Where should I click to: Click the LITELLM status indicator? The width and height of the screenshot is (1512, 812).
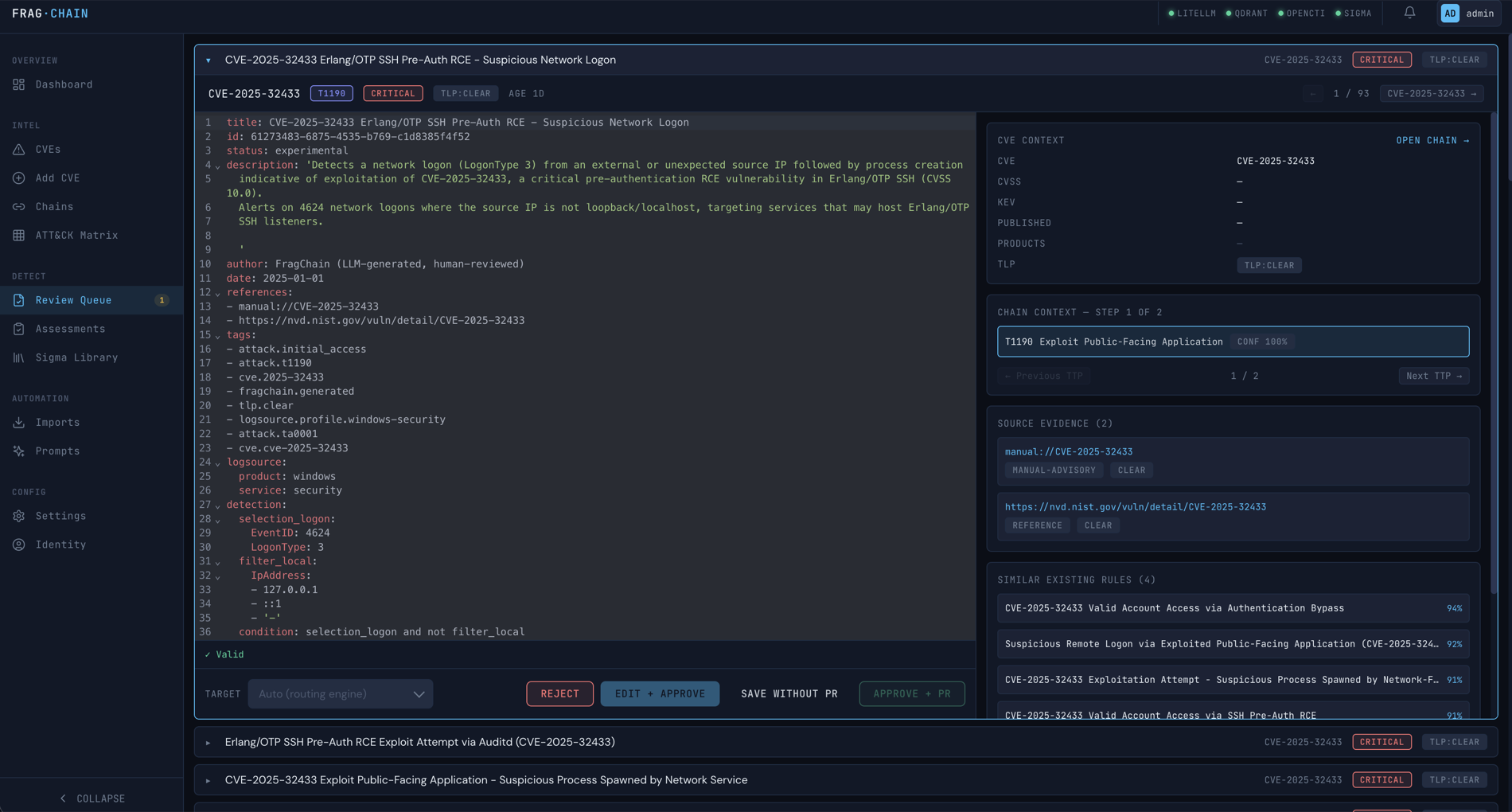1191,14
